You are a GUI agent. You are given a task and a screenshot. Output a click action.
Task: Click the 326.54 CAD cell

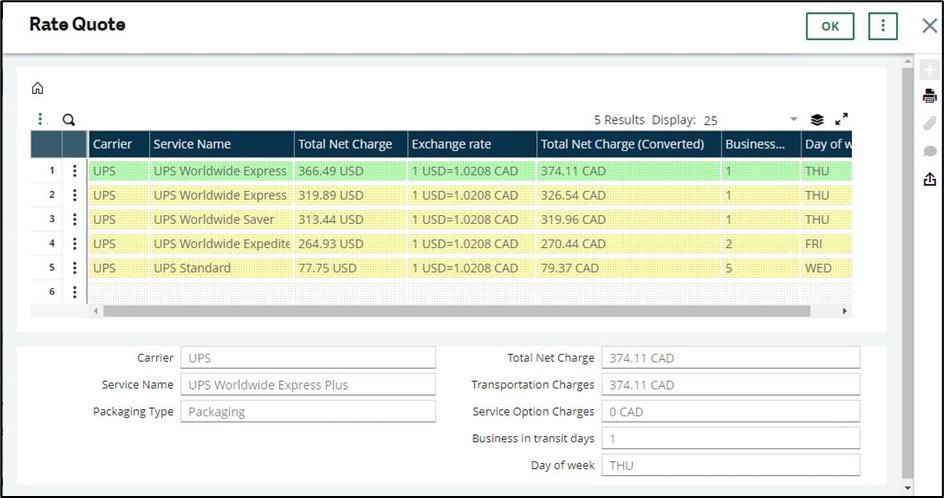click(629, 195)
